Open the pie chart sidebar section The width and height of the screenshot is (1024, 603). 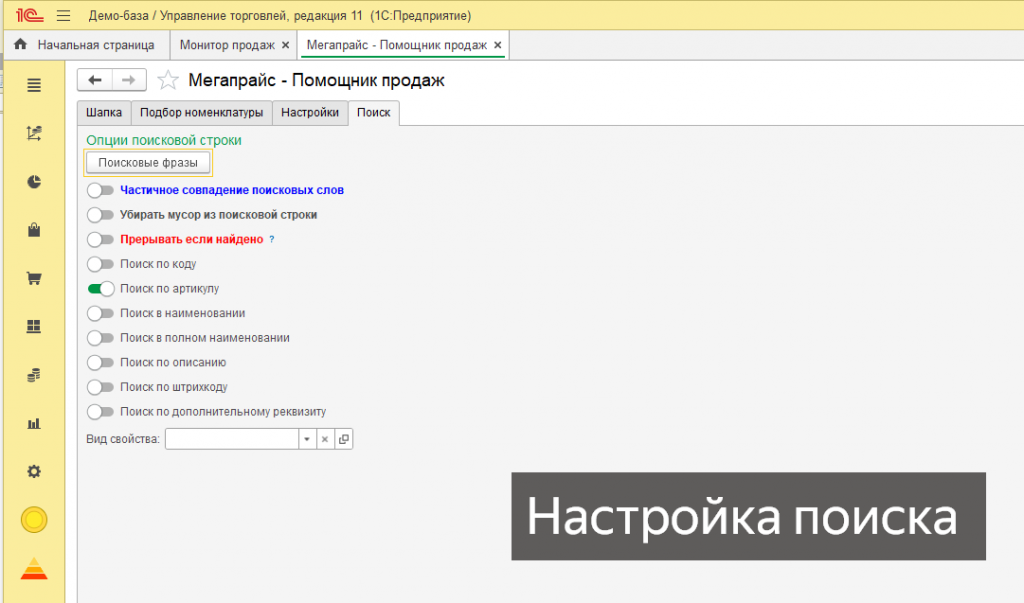click(x=34, y=182)
